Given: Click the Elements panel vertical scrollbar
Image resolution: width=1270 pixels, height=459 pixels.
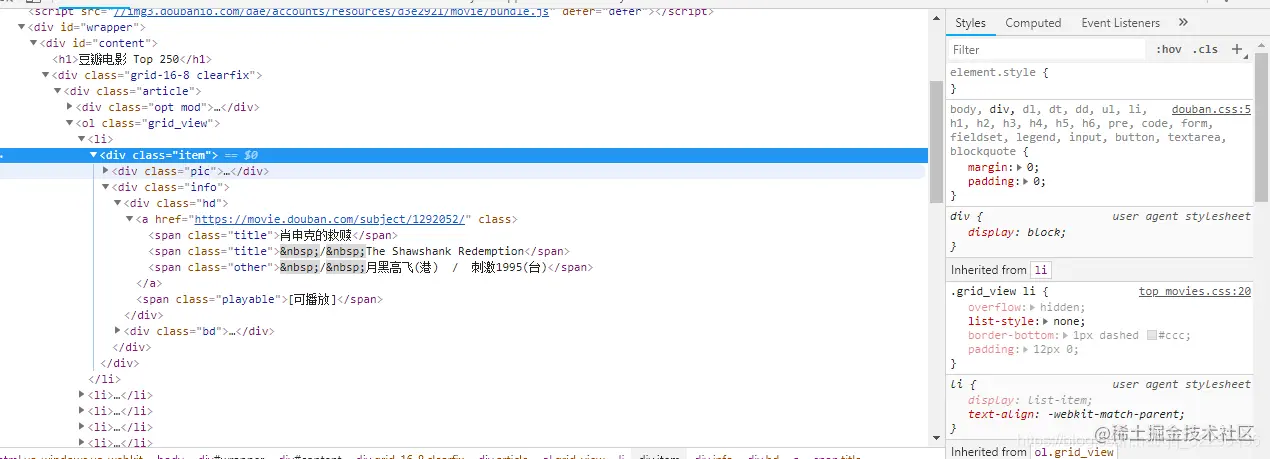Looking at the screenshot, I should point(936,140).
